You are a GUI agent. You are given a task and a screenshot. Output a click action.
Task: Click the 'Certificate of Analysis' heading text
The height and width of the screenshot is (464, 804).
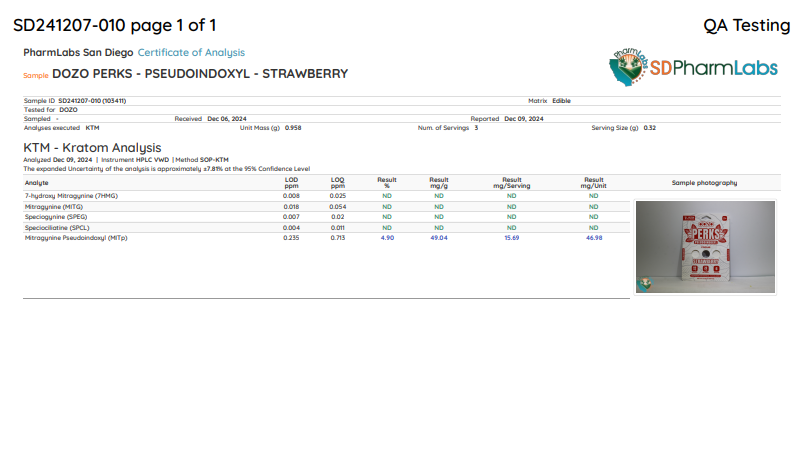[x=191, y=52]
